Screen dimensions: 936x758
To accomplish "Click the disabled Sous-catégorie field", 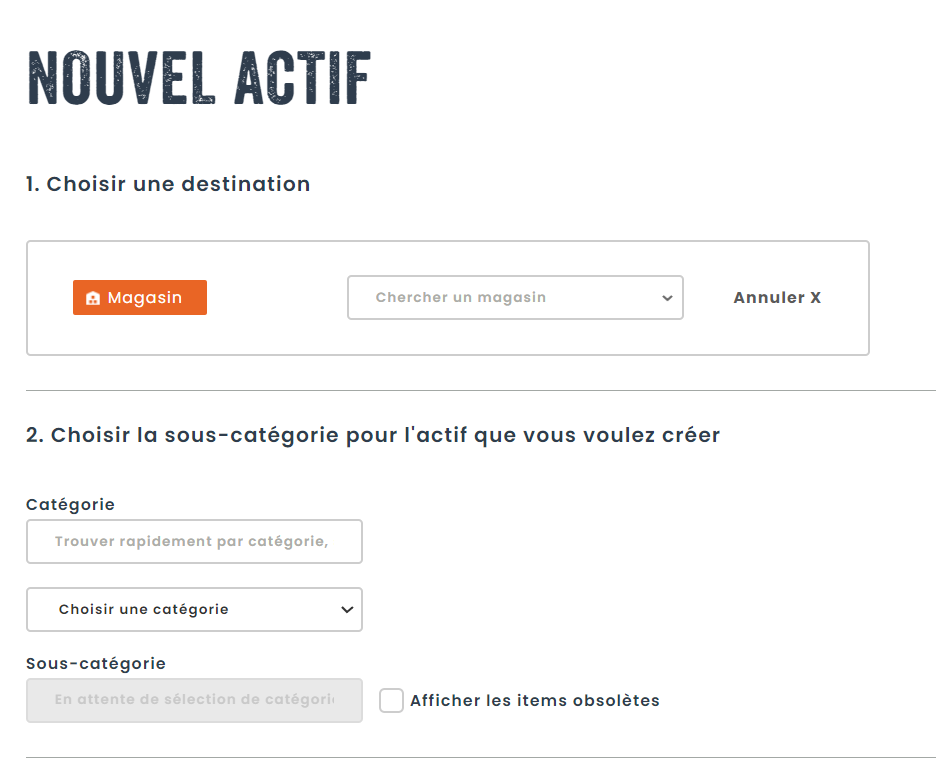I will [194, 700].
